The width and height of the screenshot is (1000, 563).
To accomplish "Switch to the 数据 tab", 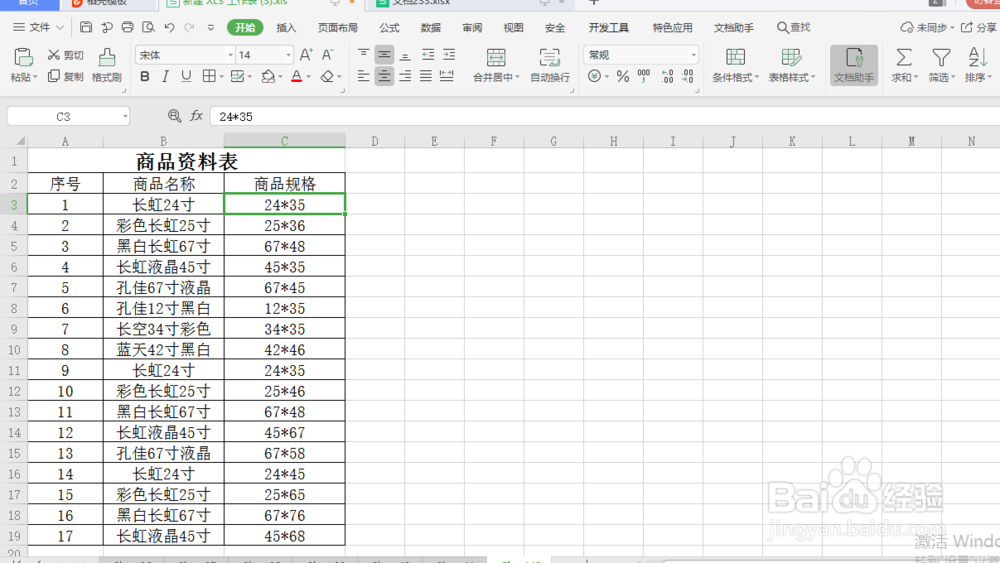I will coord(430,27).
